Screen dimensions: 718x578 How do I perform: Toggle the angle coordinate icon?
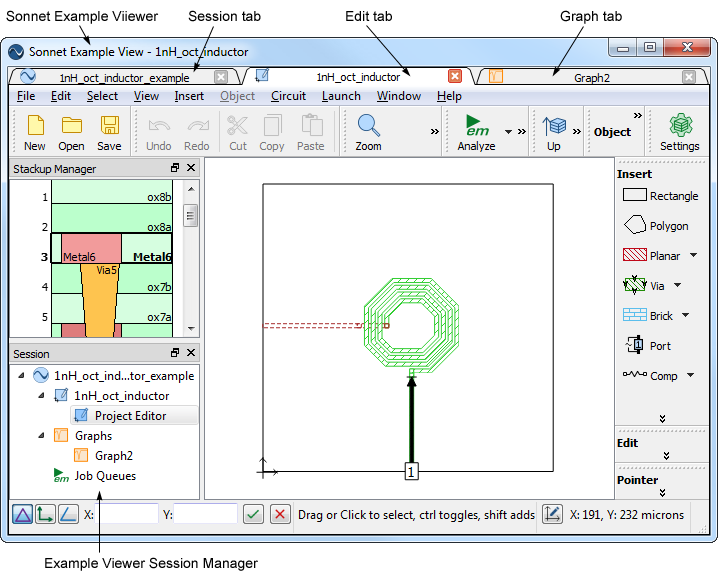[68, 514]
